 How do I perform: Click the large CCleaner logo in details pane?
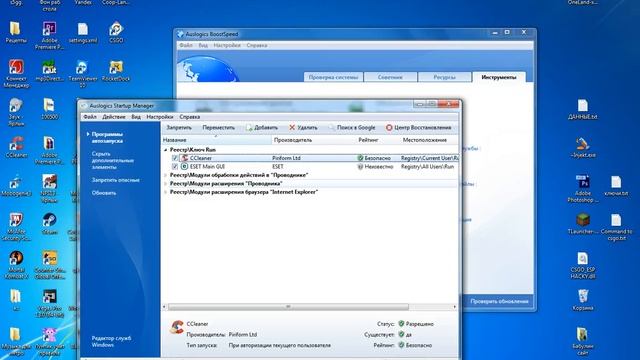click(177, 327)
